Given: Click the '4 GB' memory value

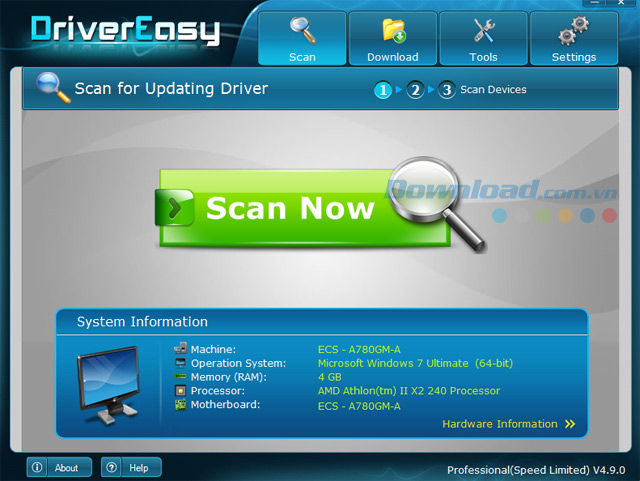Looking at the screenshot, I should tap(330, 377).
